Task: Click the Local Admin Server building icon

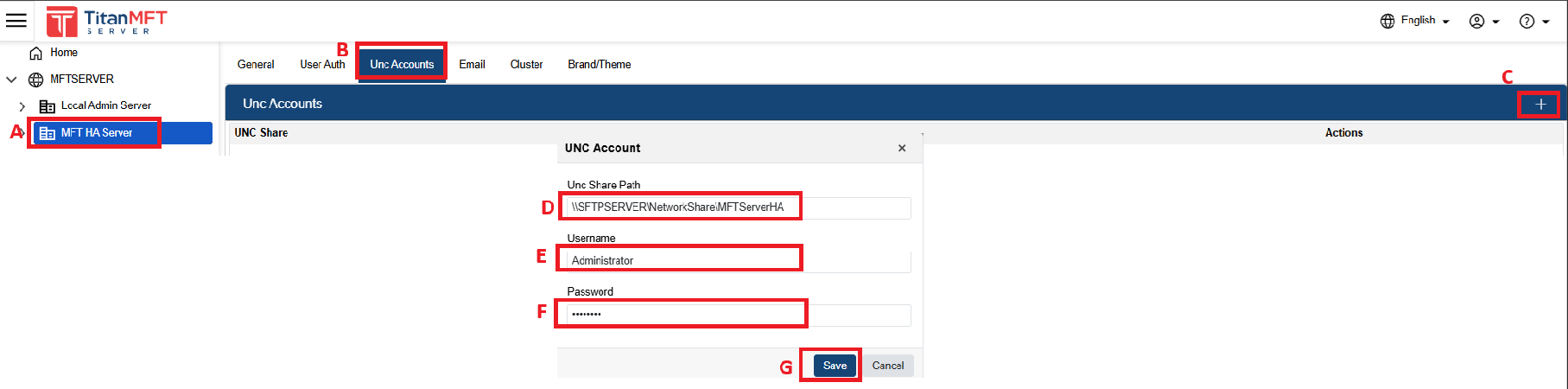Action: [x=48, y=106]
